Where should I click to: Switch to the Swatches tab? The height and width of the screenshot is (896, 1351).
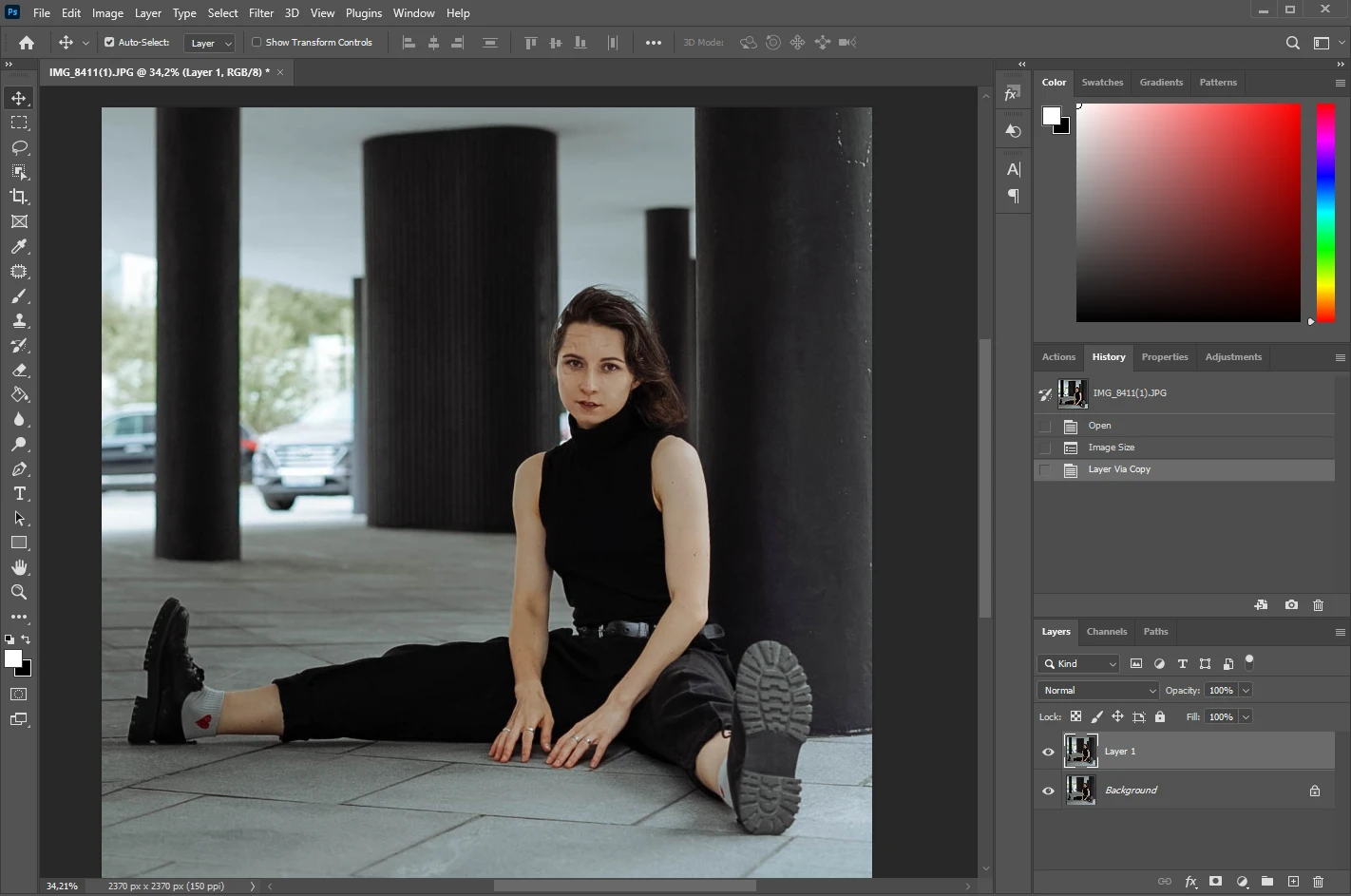1102,83
